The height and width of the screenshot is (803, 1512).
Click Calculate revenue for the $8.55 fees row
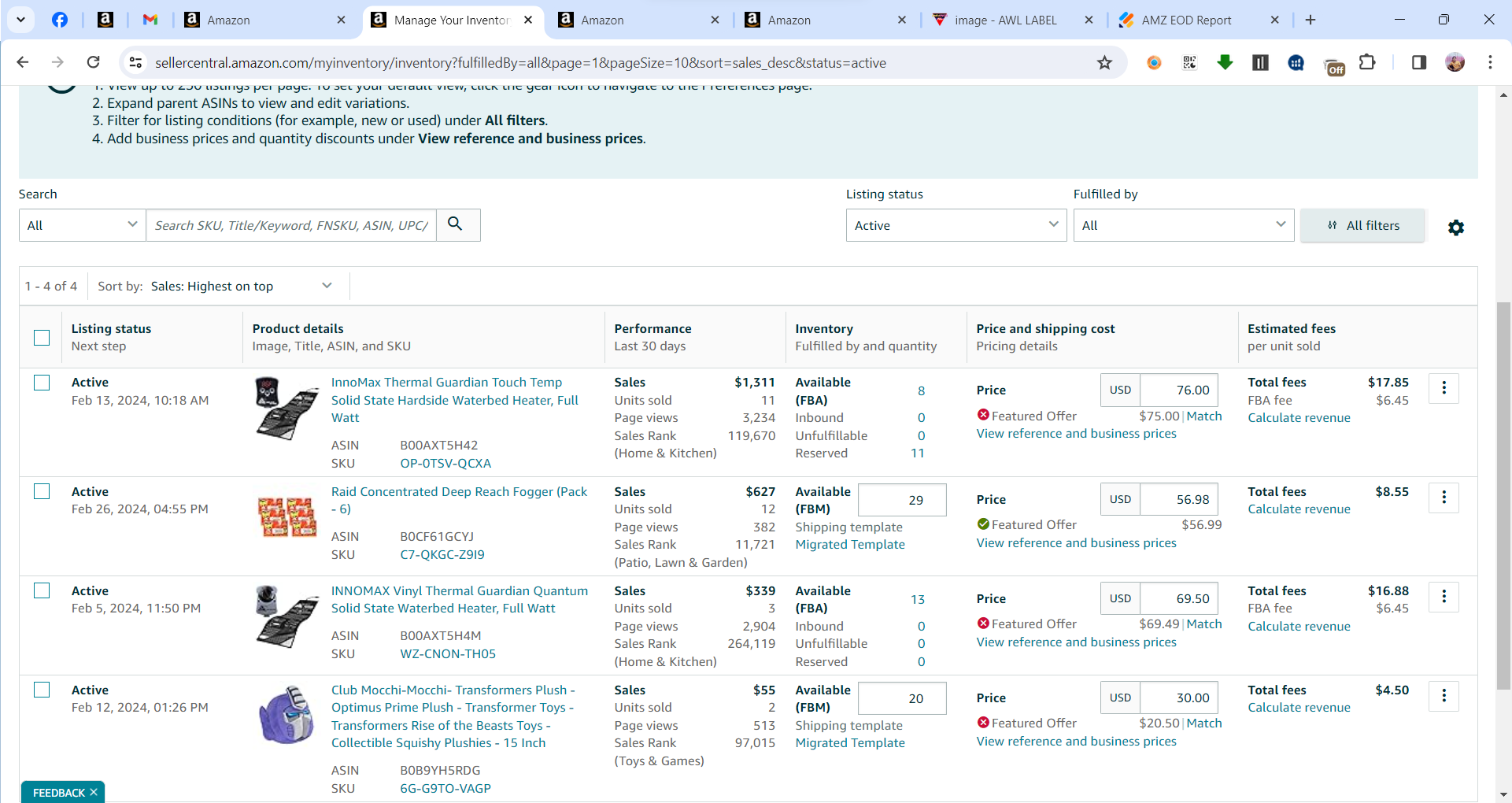point(1299,509)
